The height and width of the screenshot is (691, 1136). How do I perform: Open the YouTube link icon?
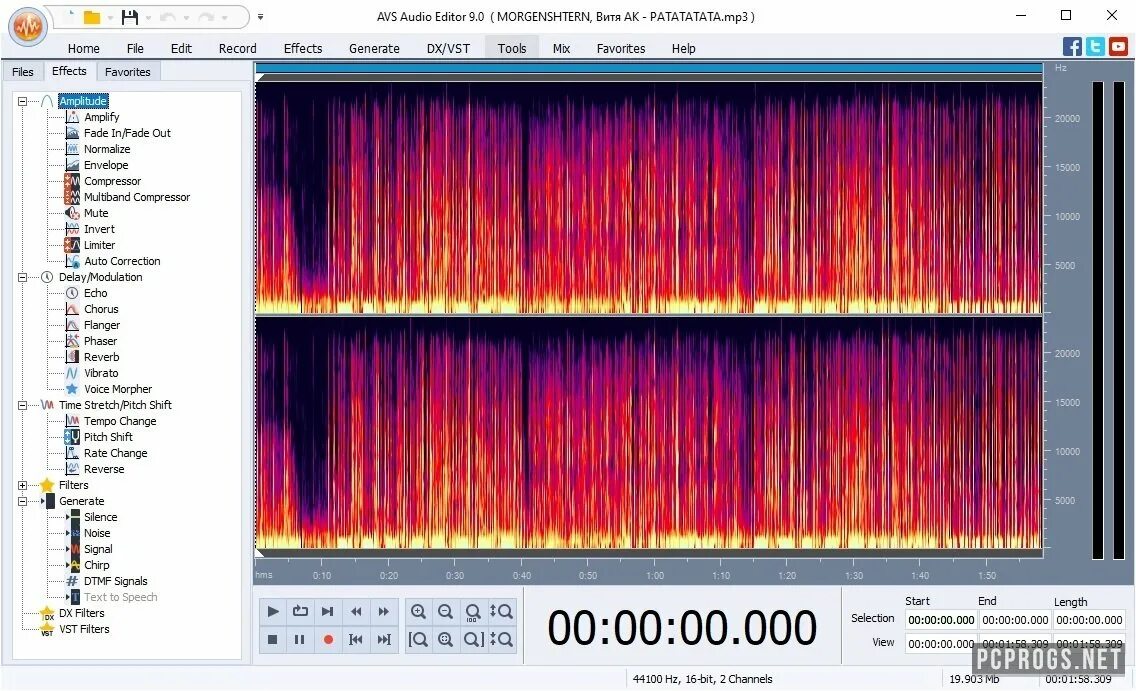[x=1118, y=47]
